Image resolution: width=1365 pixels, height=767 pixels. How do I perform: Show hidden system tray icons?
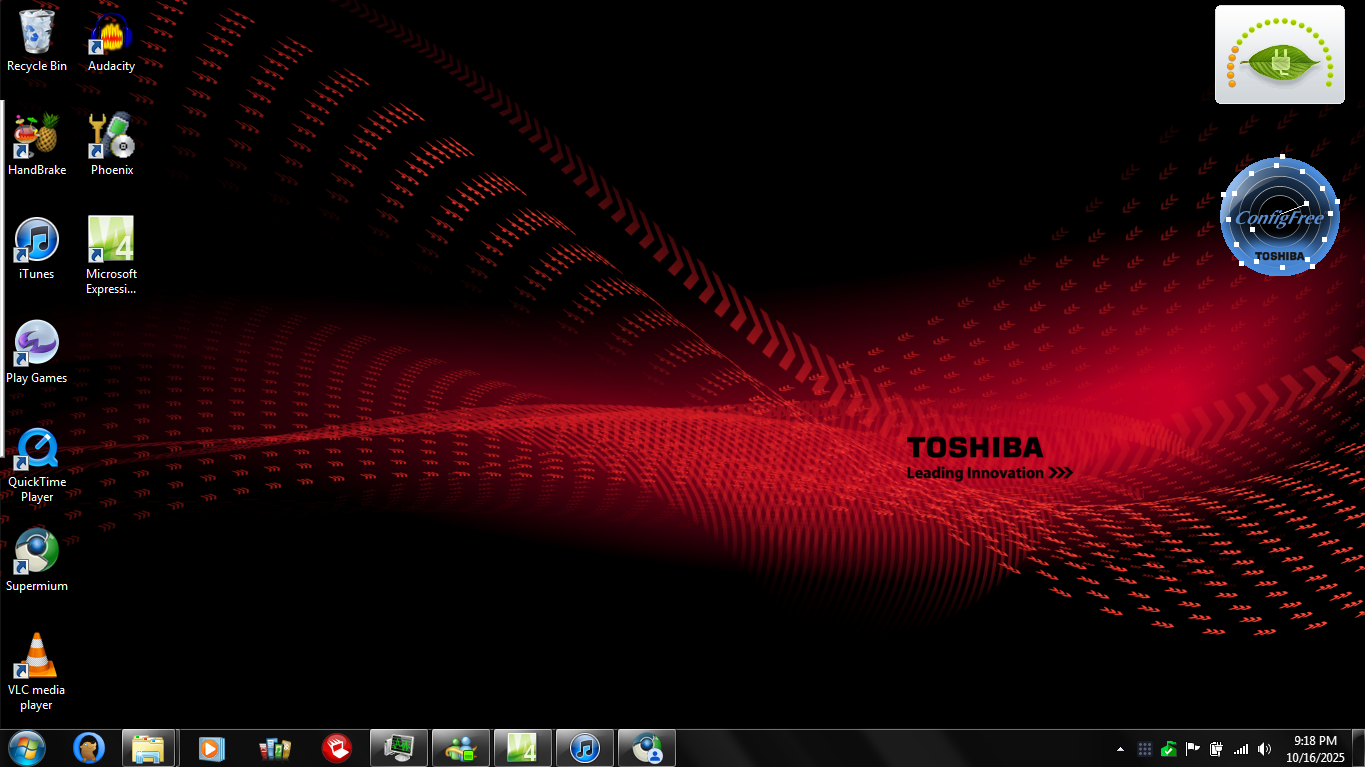(x=1120, y=749)
